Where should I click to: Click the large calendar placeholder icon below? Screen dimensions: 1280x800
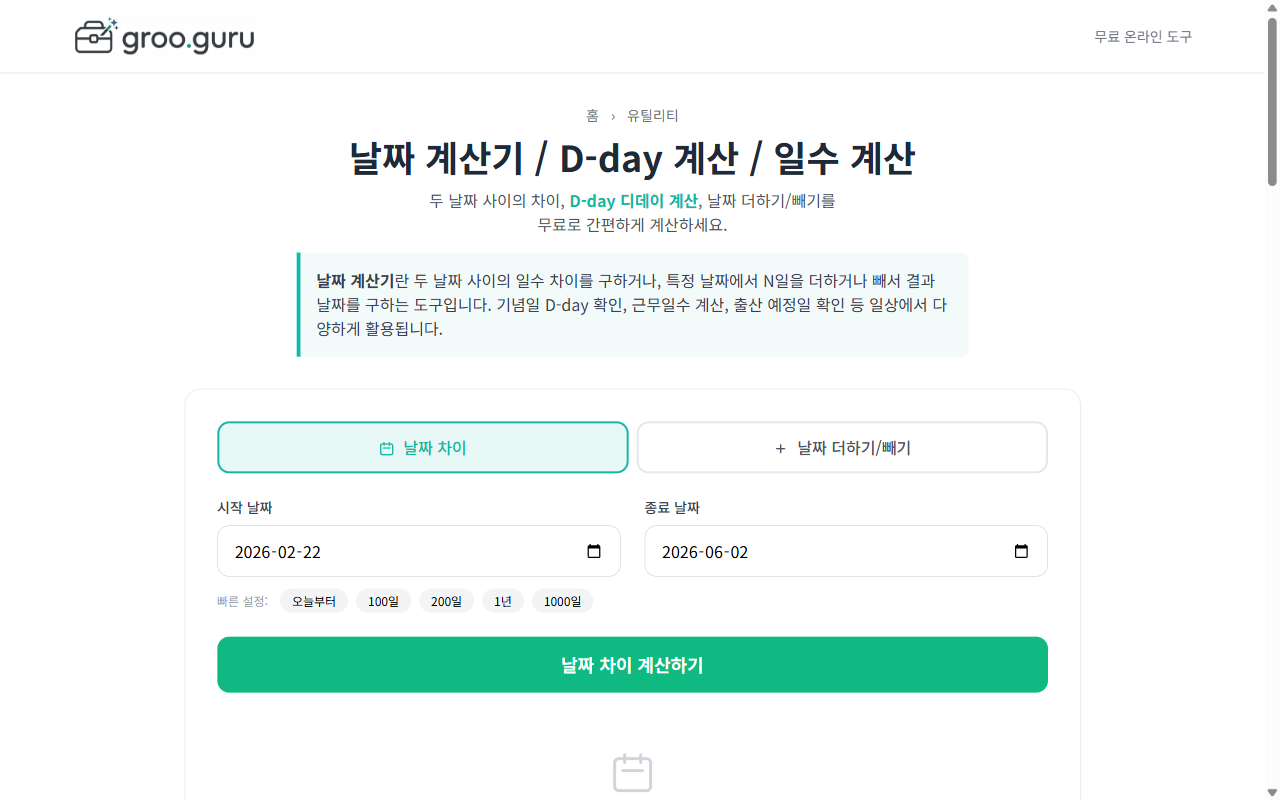pyautogui.click(x=632, y=772)
